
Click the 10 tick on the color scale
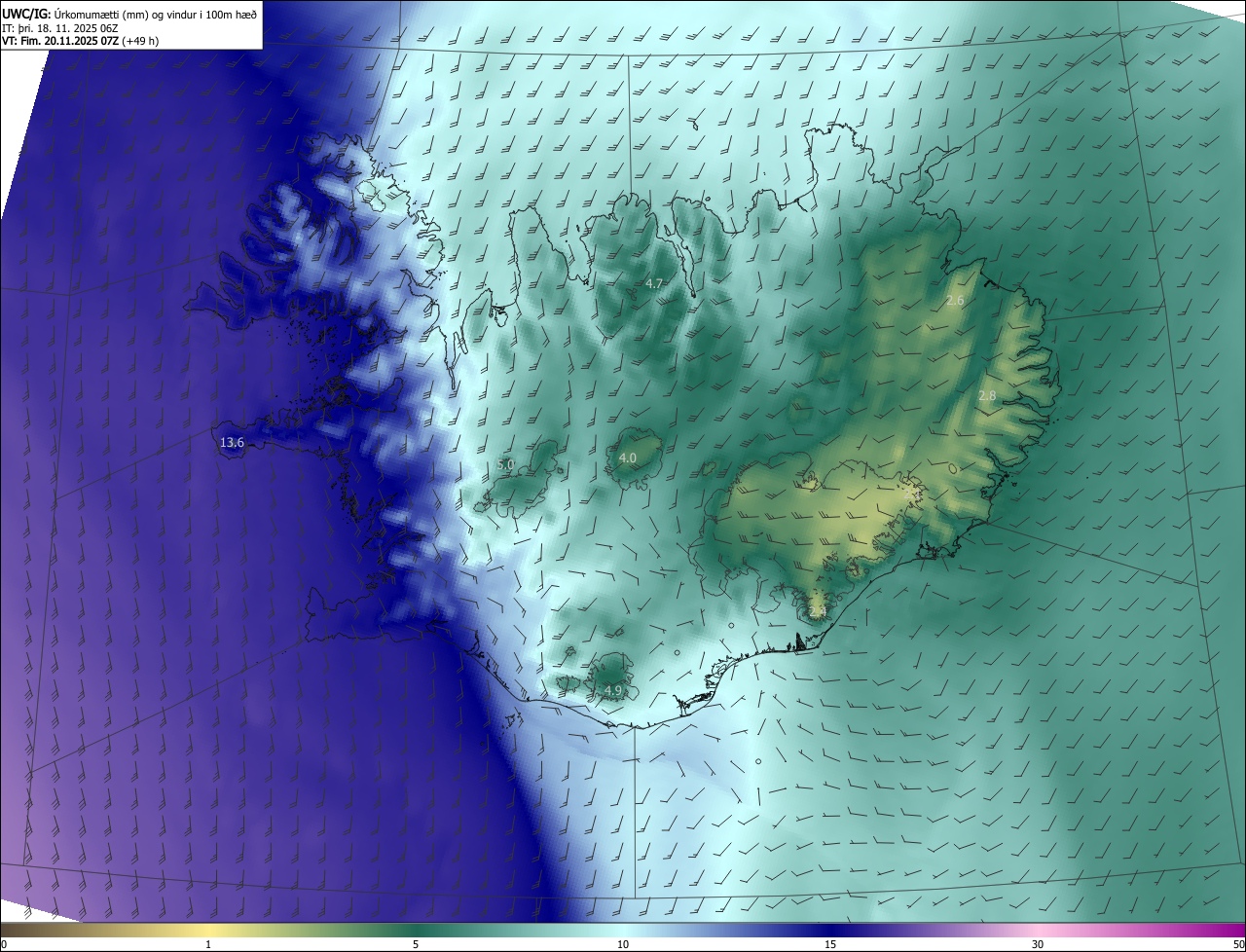tap(623, 944)
